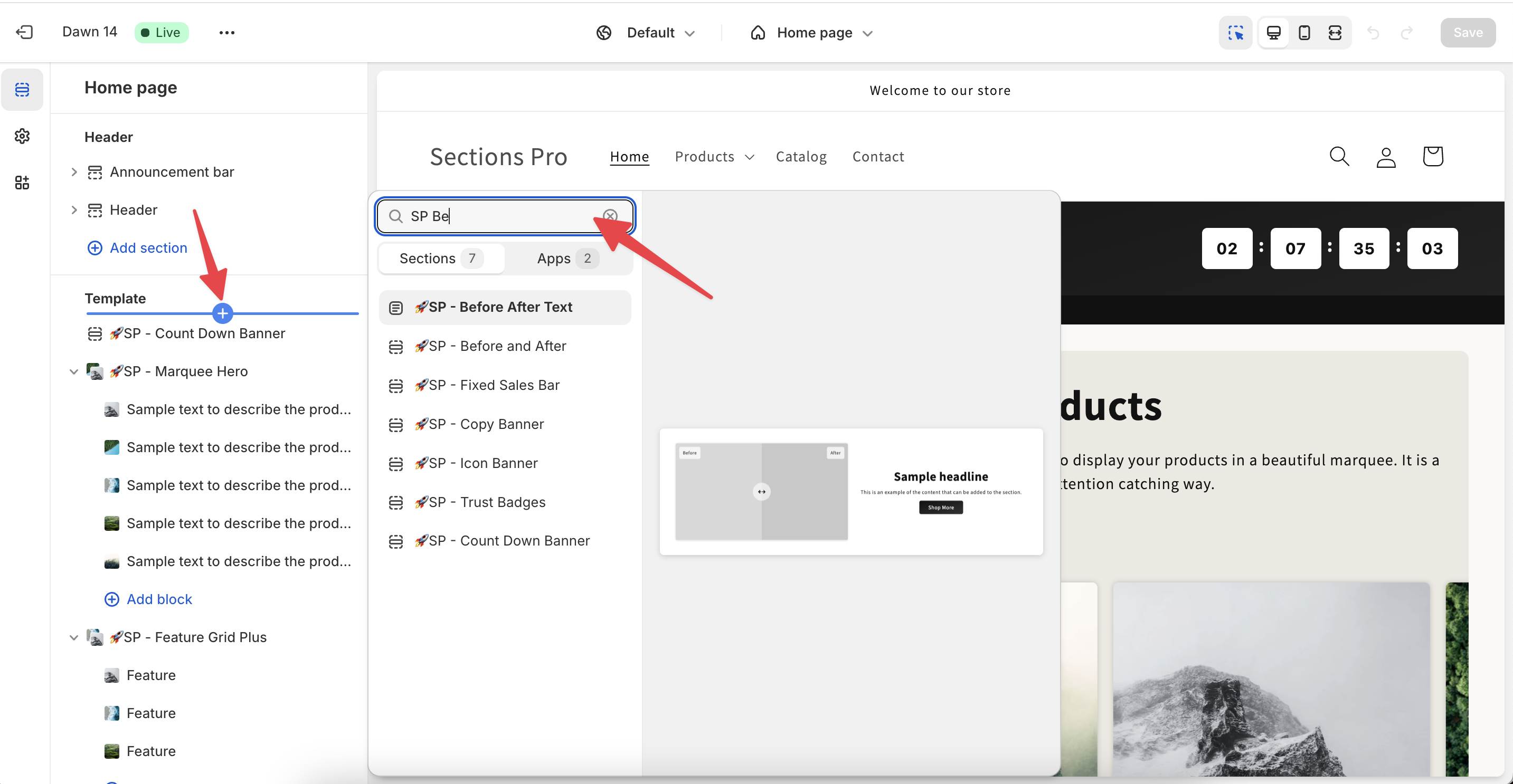Open the app embeds sidebar panel
The width and height of the screenshot is (1513, 784).
(22, 182)
